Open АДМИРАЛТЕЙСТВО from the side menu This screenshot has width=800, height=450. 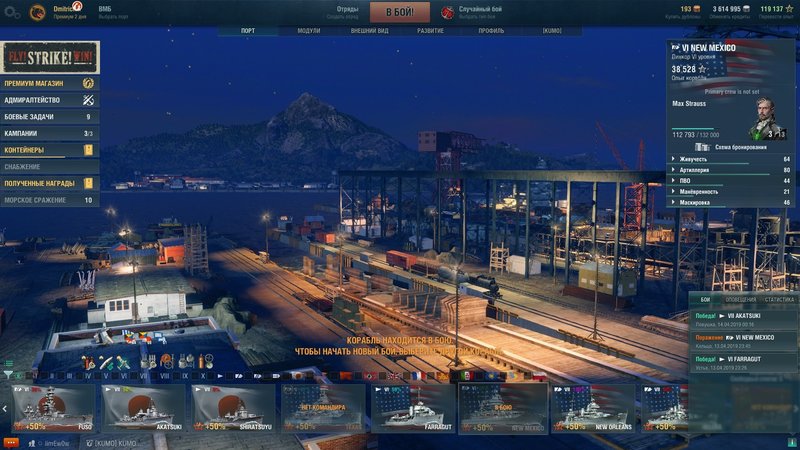click(49, 100)
